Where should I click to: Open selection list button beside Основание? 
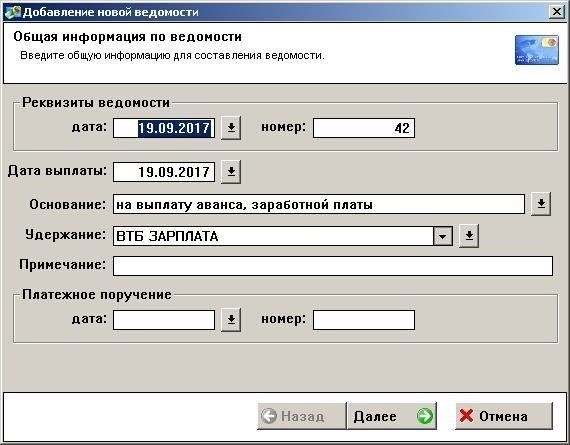point(541,204)
